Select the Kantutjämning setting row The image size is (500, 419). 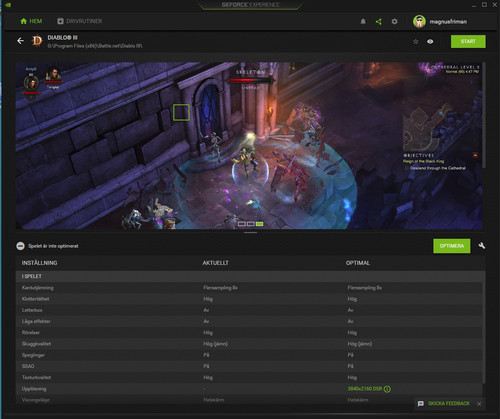coord(249,288)
